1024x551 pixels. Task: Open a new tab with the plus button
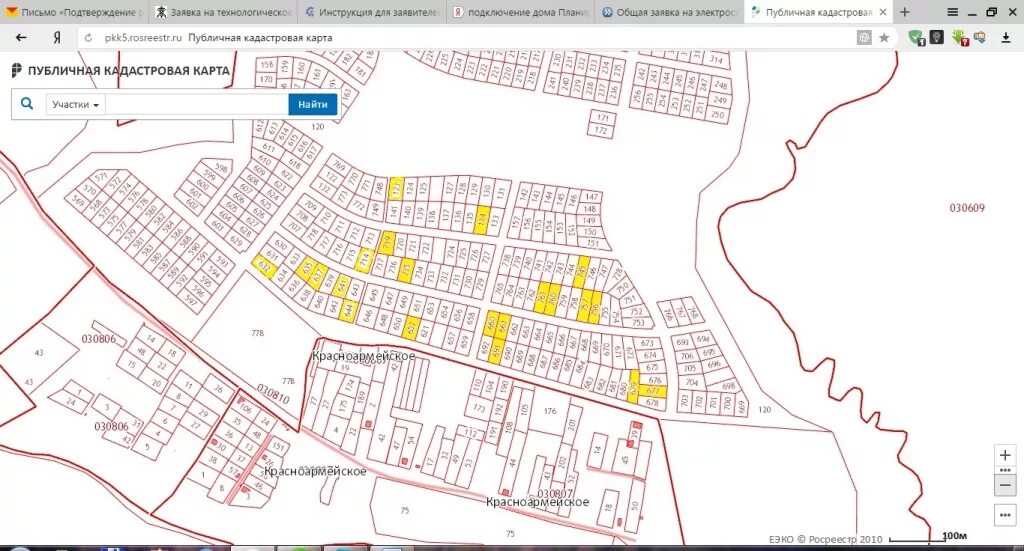click(904, 12)
